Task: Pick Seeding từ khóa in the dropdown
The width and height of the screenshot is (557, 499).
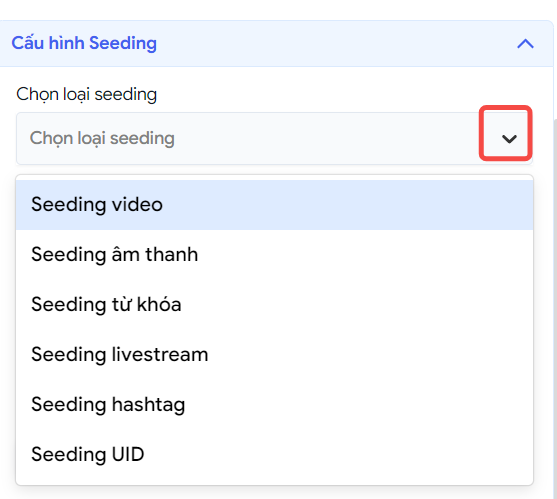Action: [x=274, y=304]
